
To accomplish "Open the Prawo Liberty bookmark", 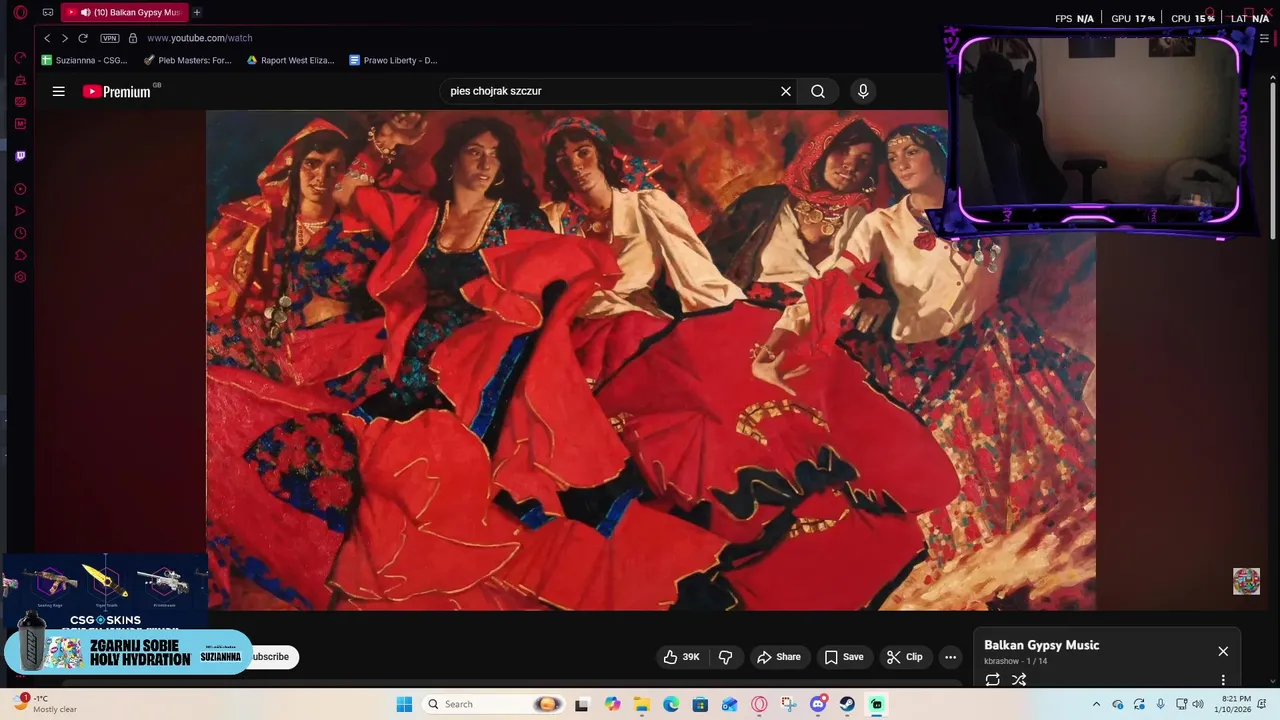I will [x=393, y=60].
